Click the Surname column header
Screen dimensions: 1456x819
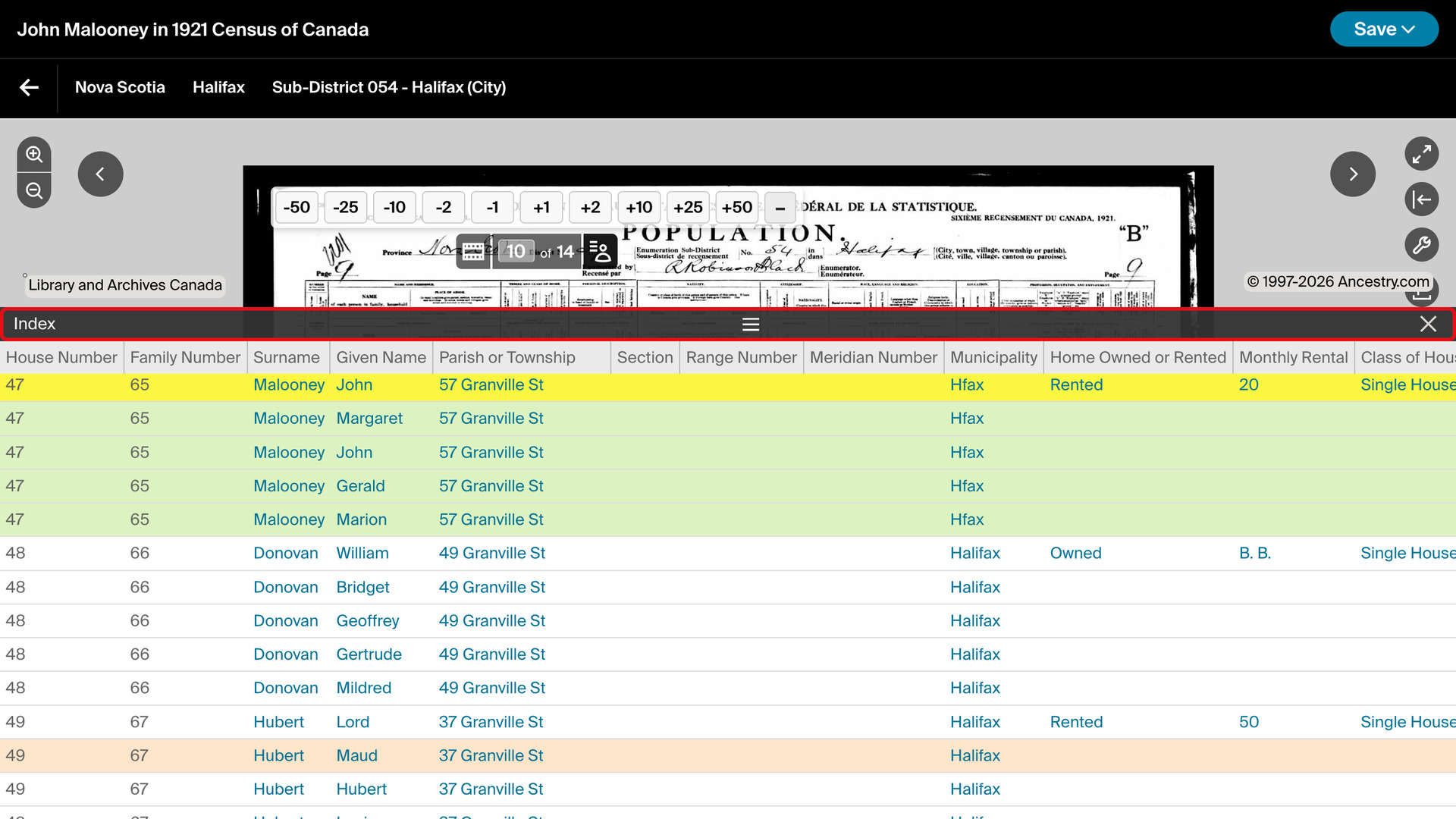[287, 357]
